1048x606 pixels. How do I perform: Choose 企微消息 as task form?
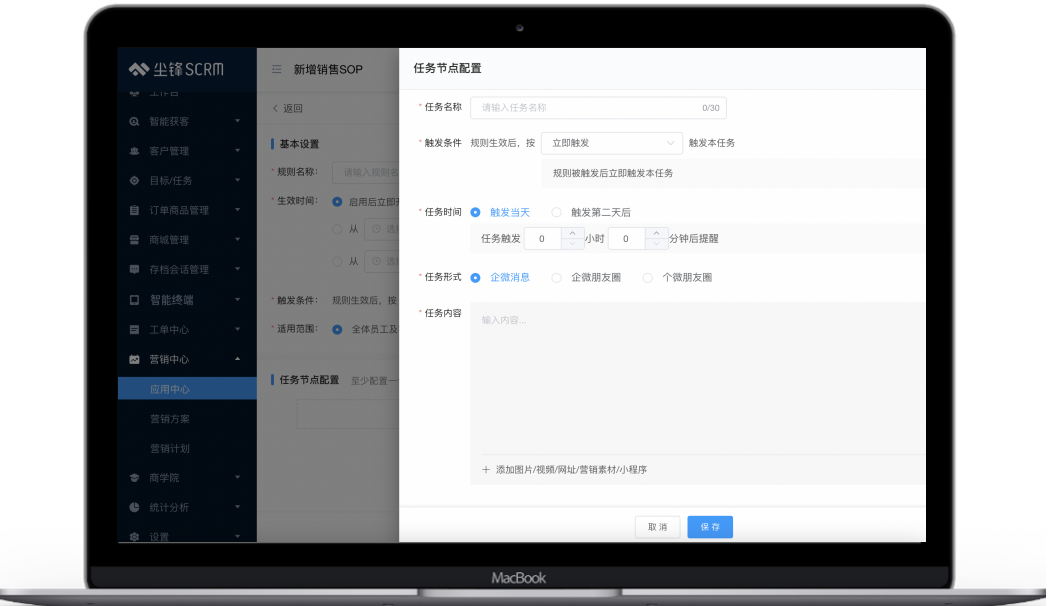[475, 277]
